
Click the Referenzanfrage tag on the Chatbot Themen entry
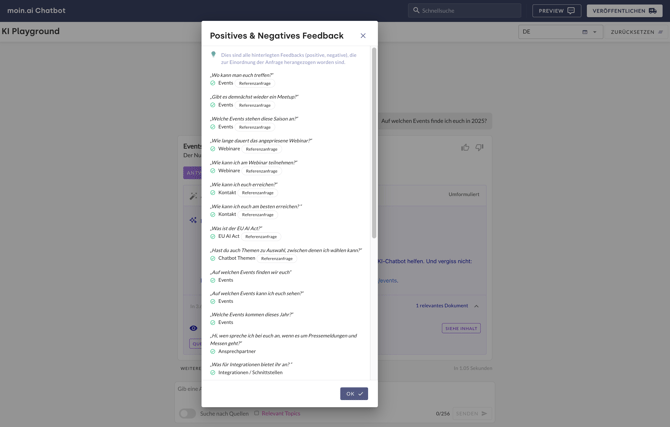pos(277,259)
